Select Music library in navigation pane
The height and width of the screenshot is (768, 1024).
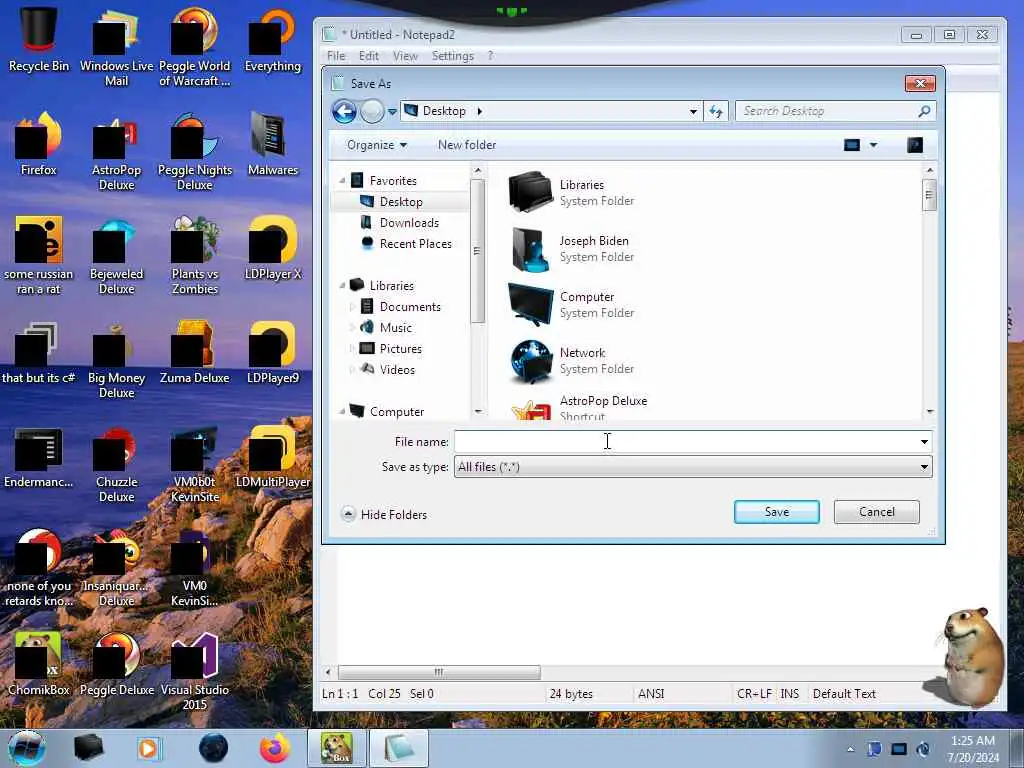tap(395, 327)
